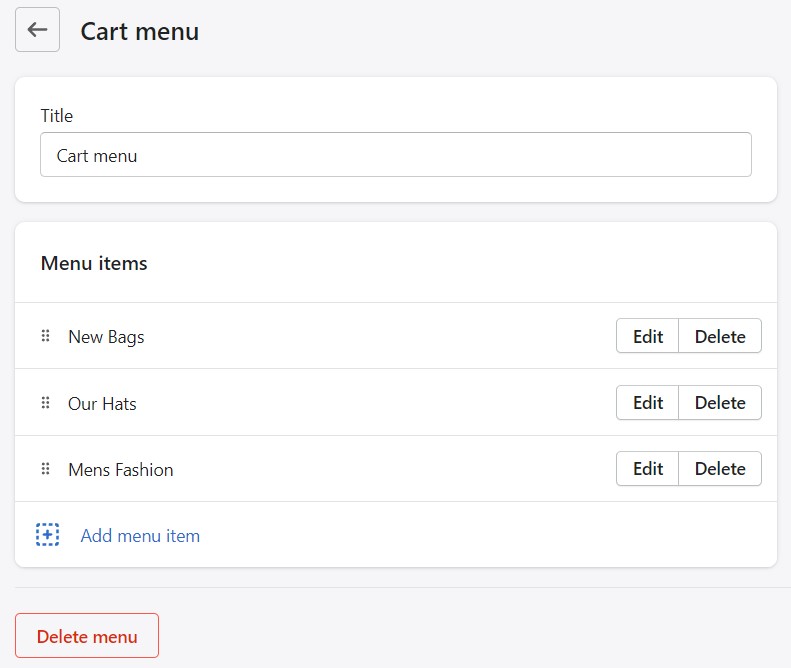The height and width of the screenshot is (668, 791).
Task: Select the New Bags item label
Action: 106,337
